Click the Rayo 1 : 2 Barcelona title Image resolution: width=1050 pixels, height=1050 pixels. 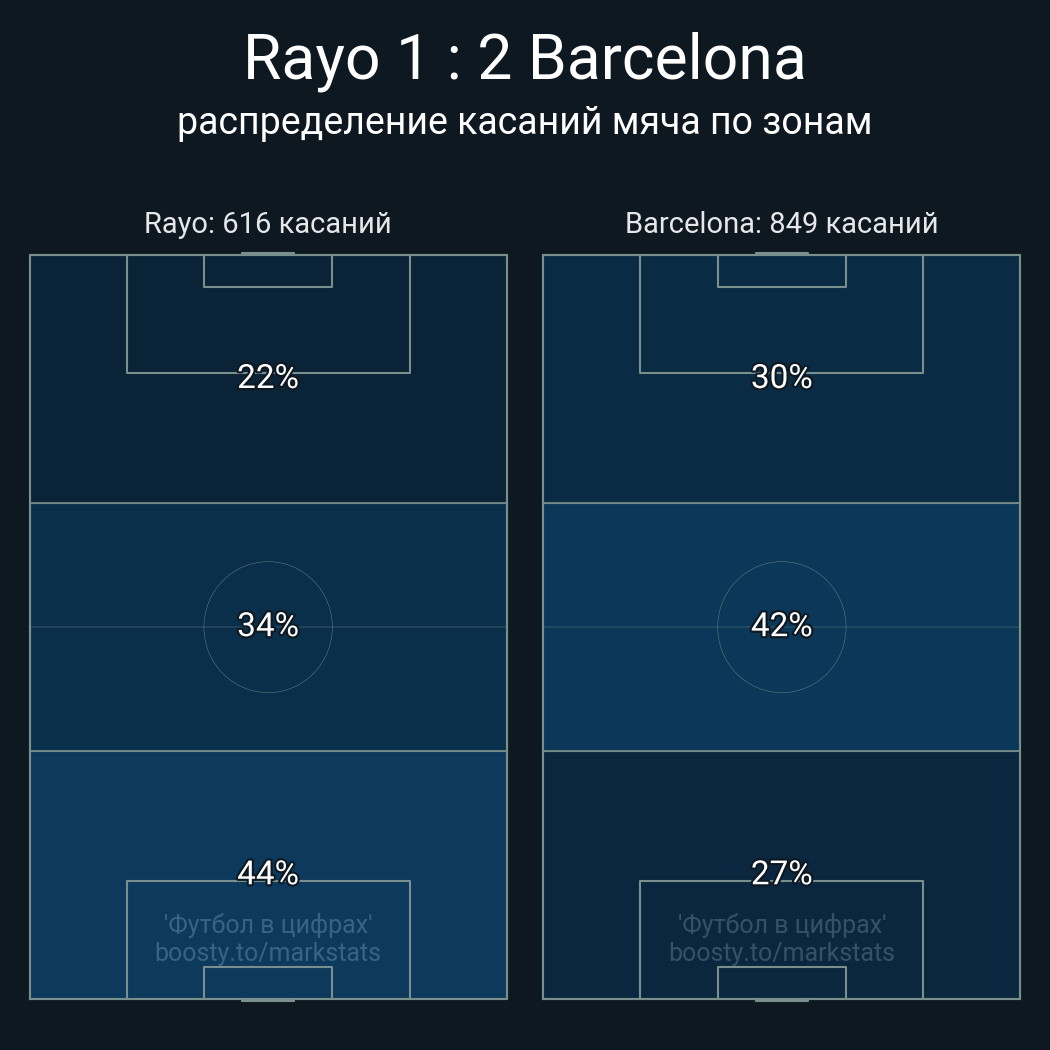524,58
